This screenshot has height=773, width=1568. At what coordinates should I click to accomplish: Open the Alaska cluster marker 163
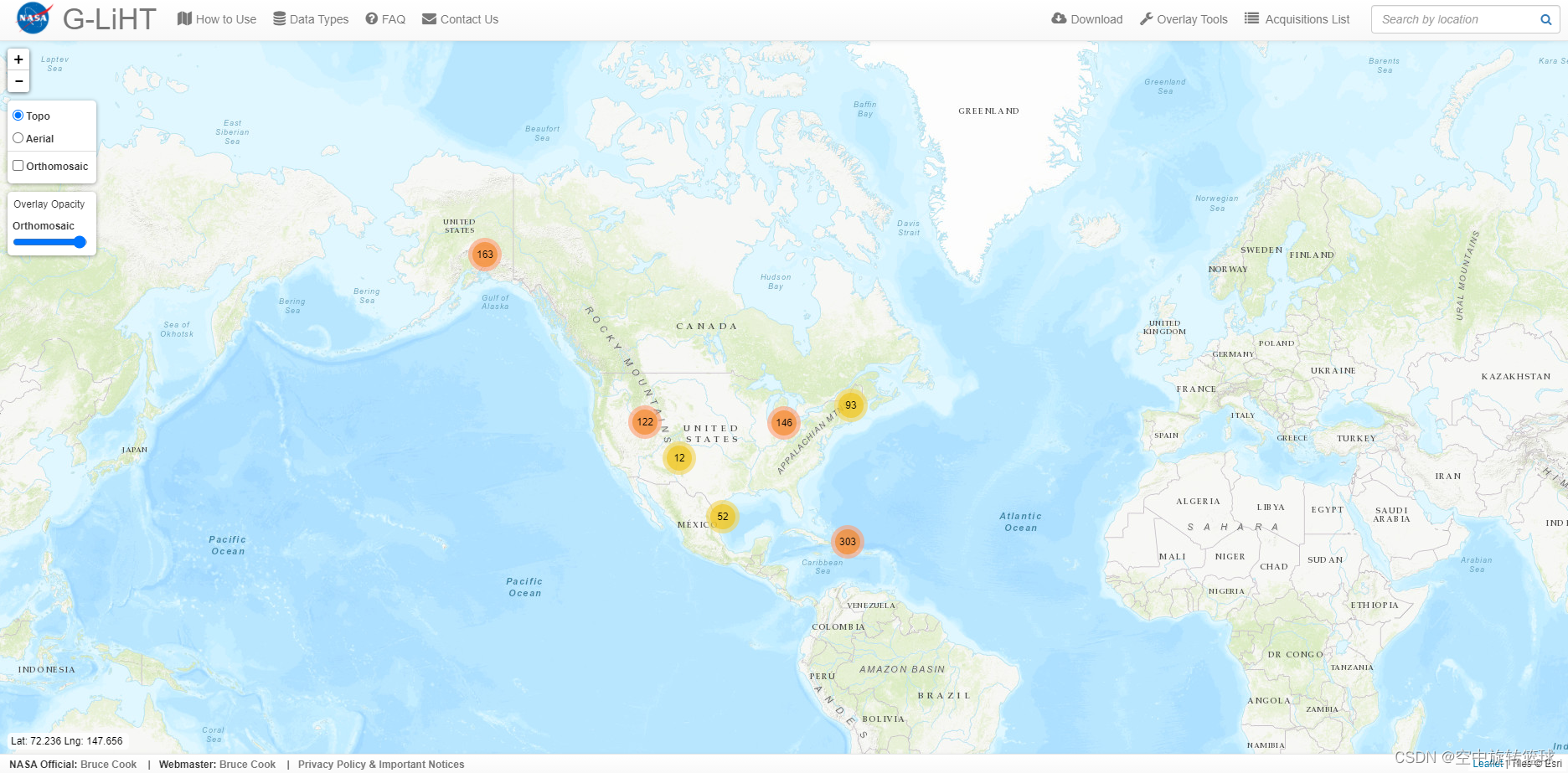(x=485, y=255)
